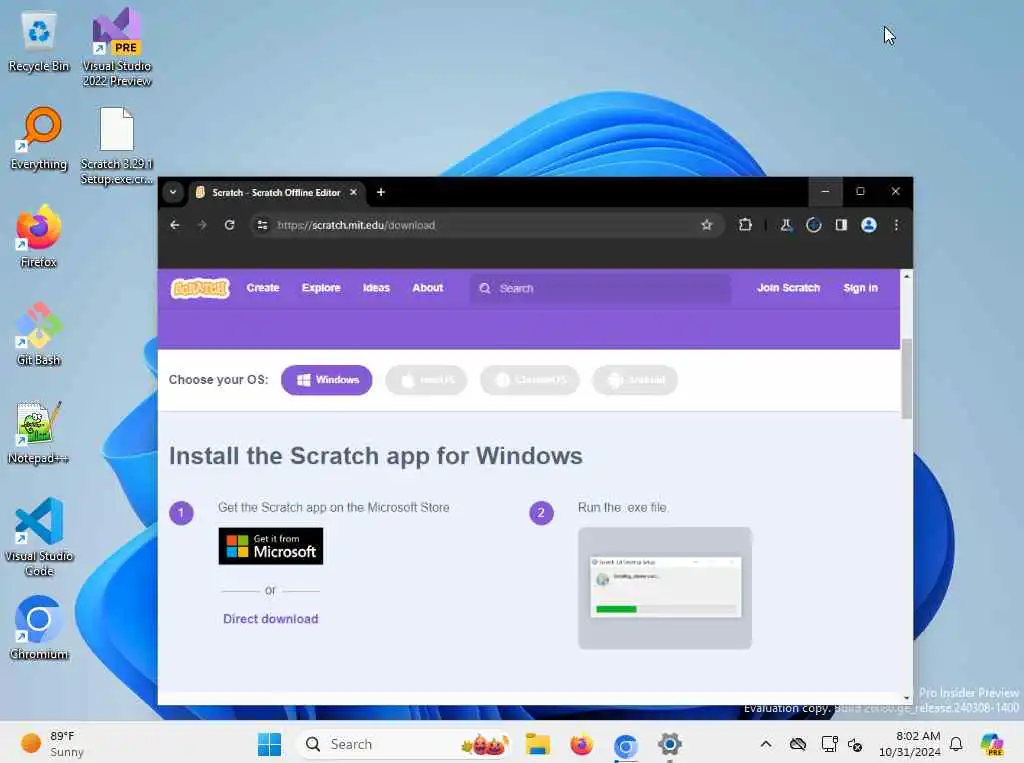Open File Explorer from the taskbar

pyautogui.click(x=538, y=744)
